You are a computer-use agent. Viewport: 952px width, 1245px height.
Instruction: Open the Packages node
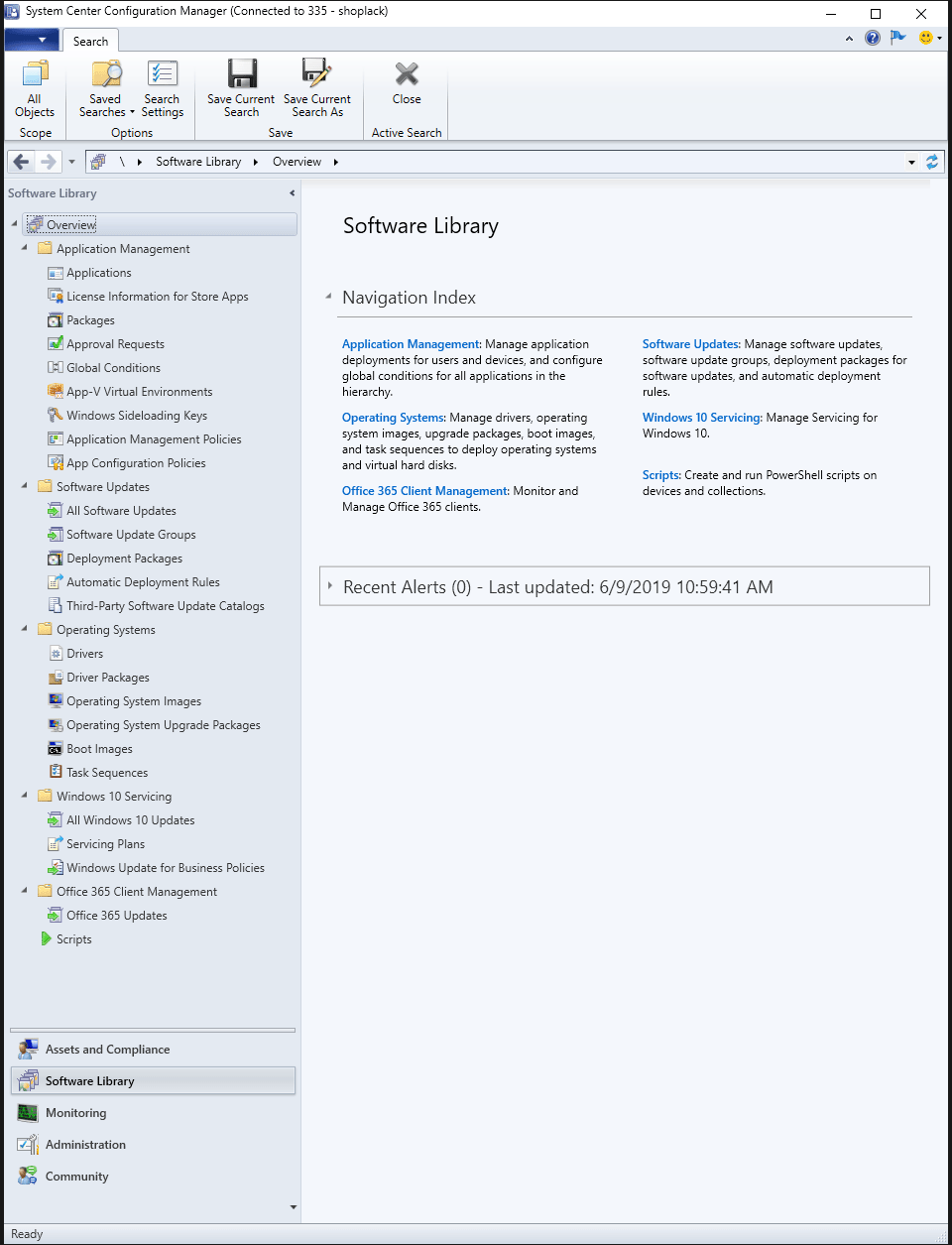tap(90, 320)
